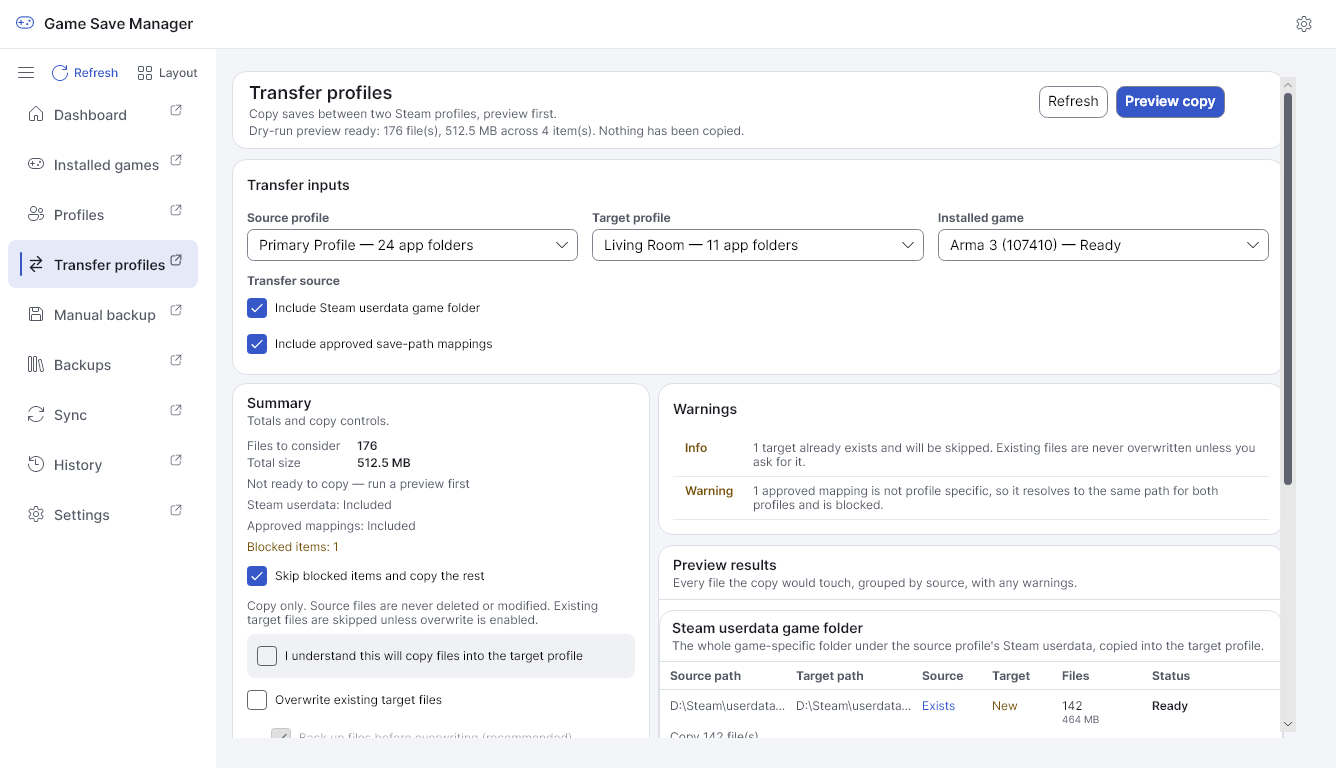Image resolution: width=1336 pixels, height=768 pixels.
Task: Open Sync in a new window
Action: [176, 410]
